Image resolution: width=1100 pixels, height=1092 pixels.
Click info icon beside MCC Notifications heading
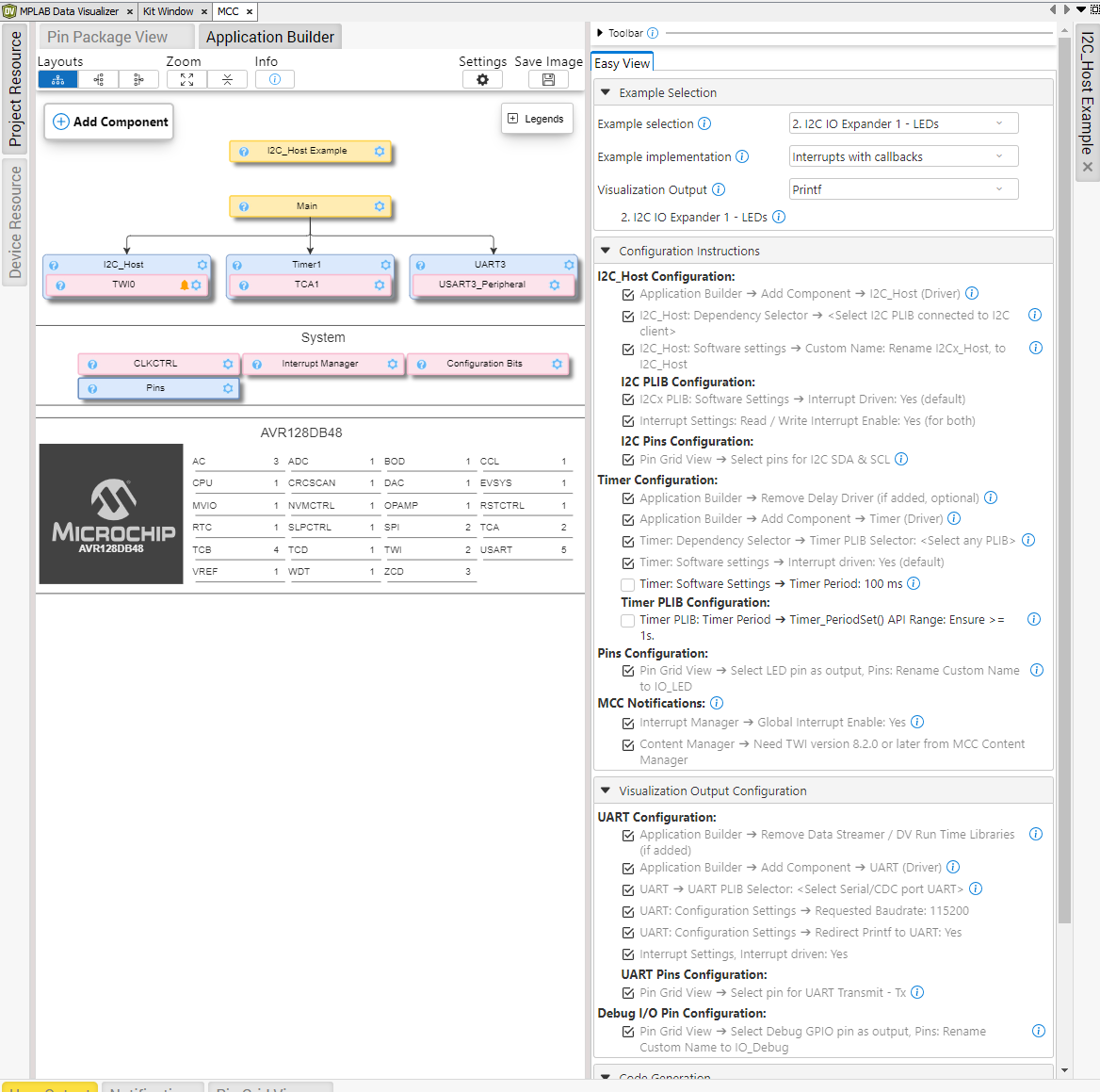(717, 703)
